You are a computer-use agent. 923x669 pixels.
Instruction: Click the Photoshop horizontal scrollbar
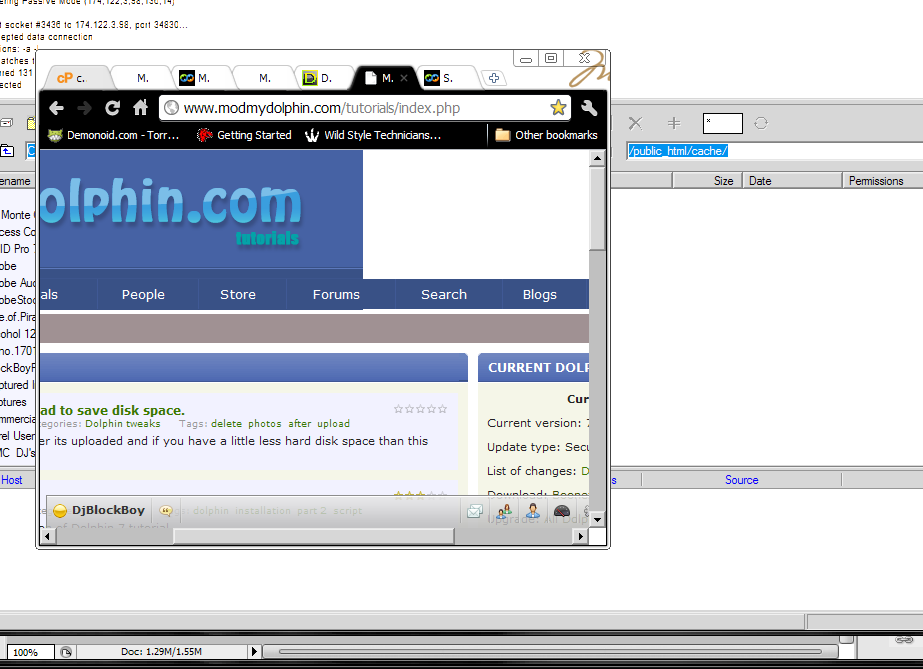550,651
